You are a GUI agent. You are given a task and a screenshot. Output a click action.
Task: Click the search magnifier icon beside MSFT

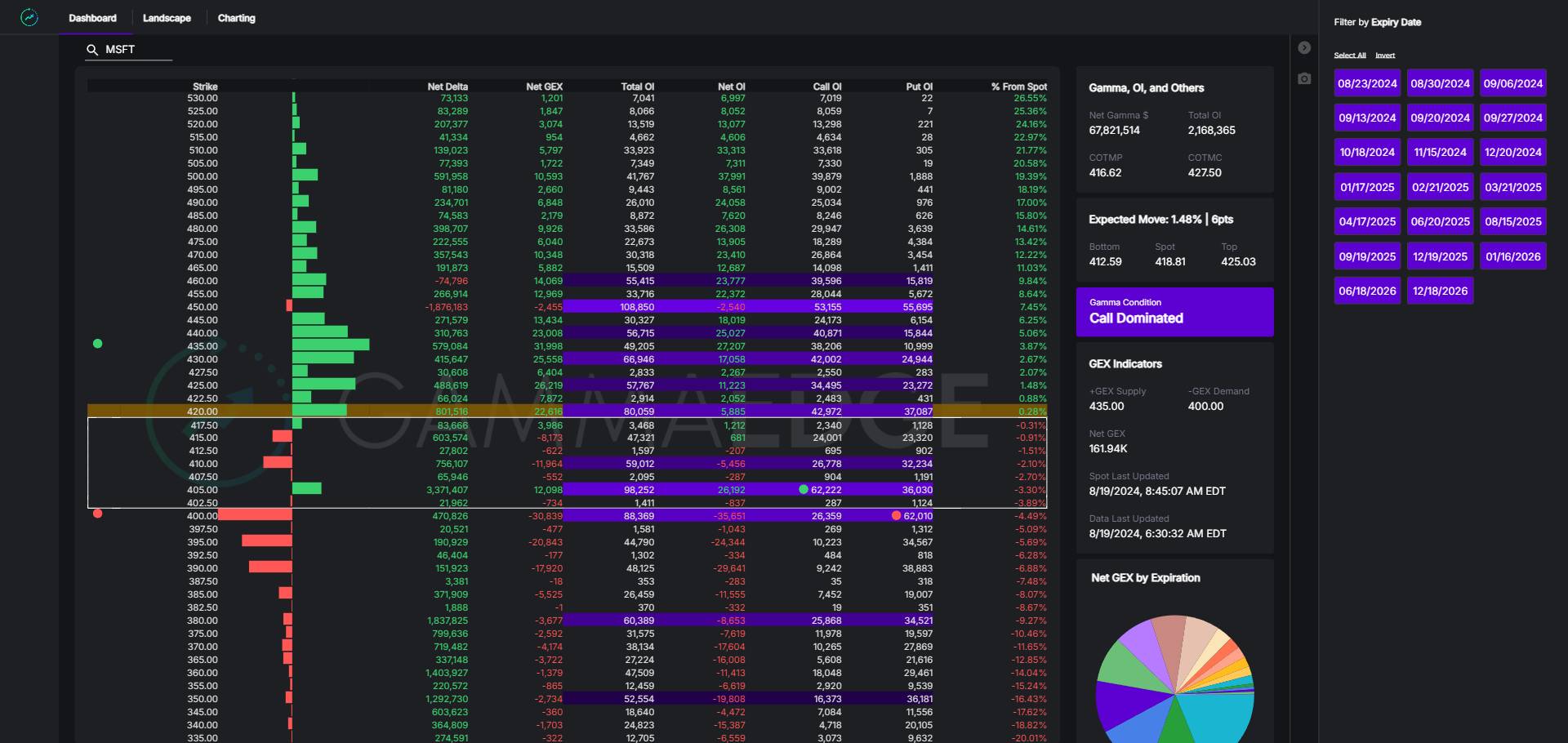coord(92,50)
